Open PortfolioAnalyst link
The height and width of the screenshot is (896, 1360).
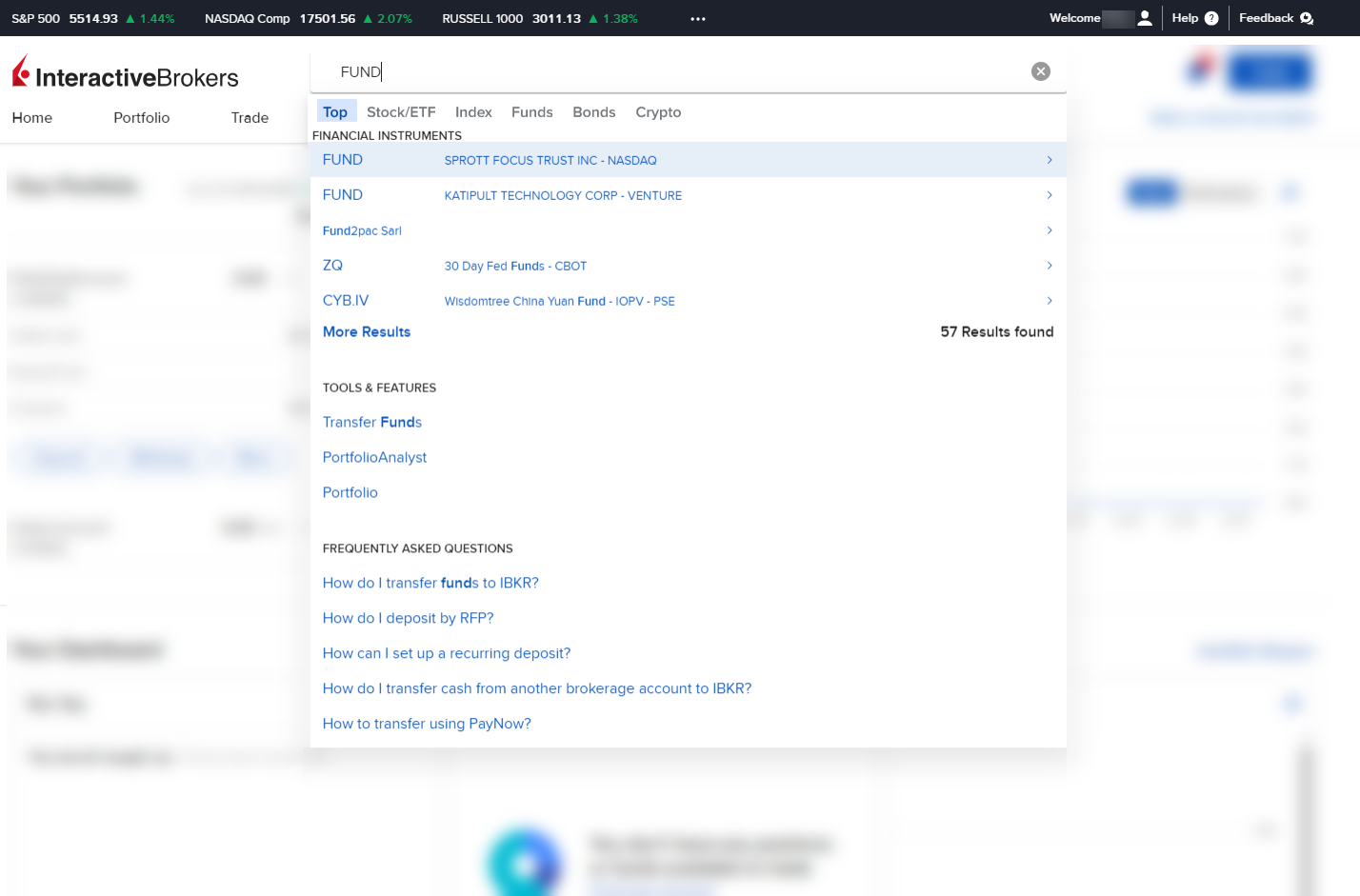374,457
